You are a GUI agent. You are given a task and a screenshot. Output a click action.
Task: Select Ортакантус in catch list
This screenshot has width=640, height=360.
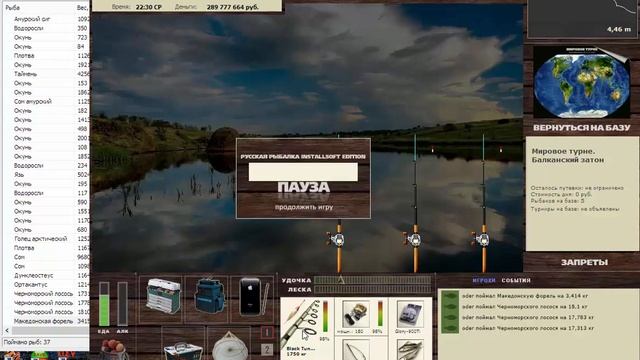pyautogui.click(x=31, y=284)
